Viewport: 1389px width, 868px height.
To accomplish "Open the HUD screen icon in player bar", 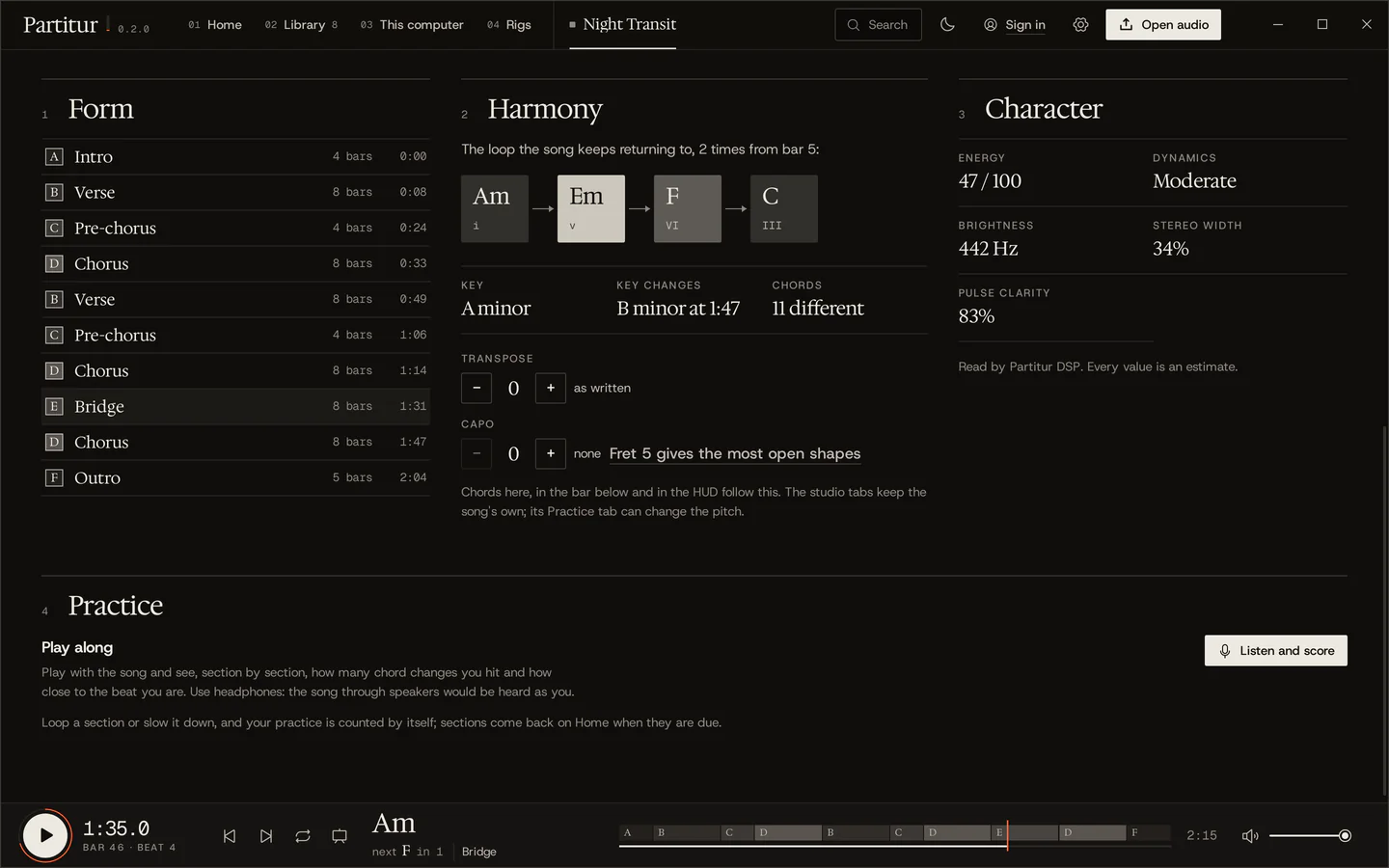I will [340, 836].
